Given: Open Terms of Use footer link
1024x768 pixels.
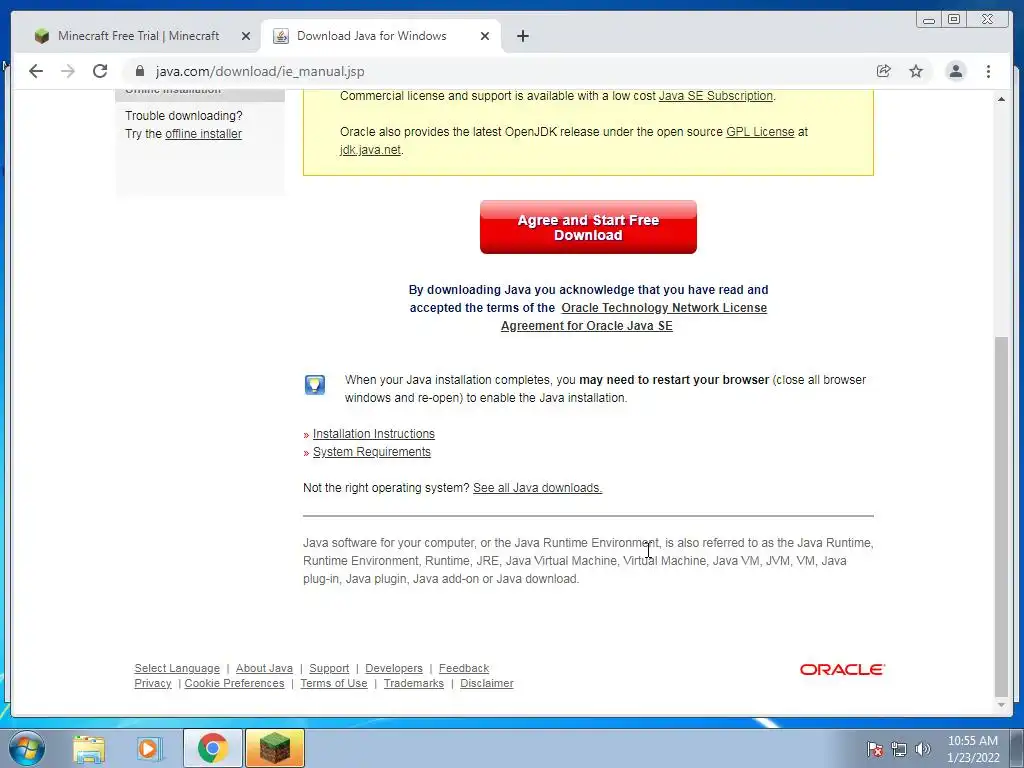Looking at the screenshot, I should coord(334,683).
